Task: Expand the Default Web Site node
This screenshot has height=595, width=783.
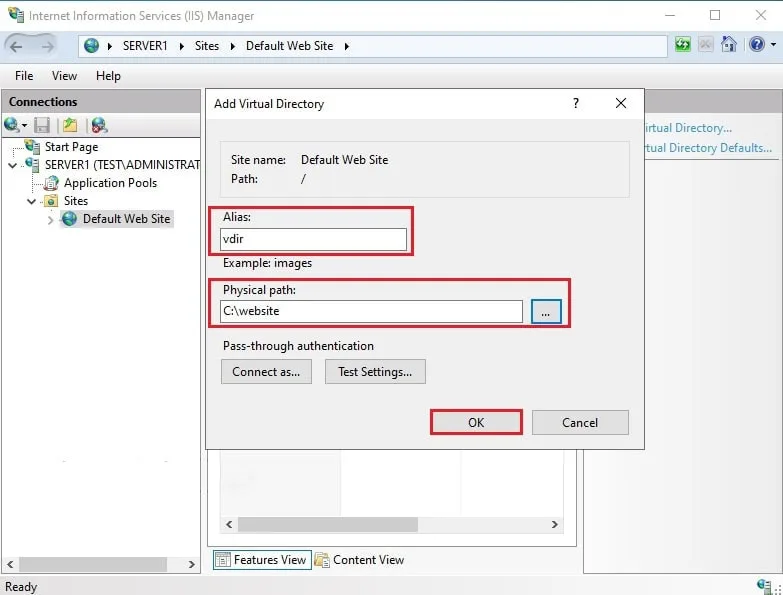Action: 50,220
